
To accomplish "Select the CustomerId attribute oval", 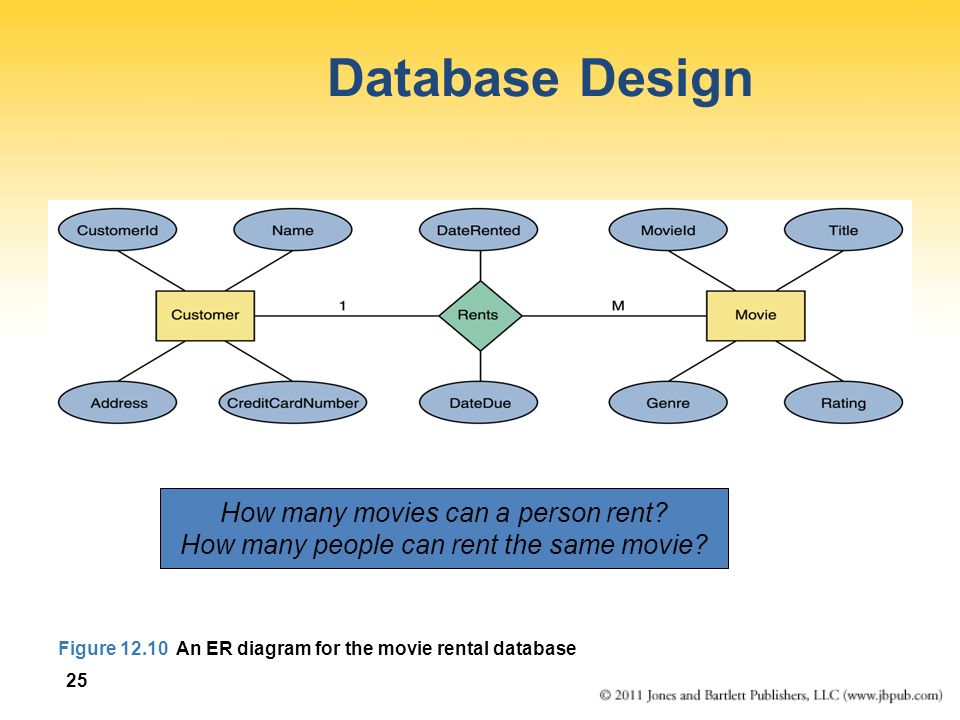I will click(117, 230).
